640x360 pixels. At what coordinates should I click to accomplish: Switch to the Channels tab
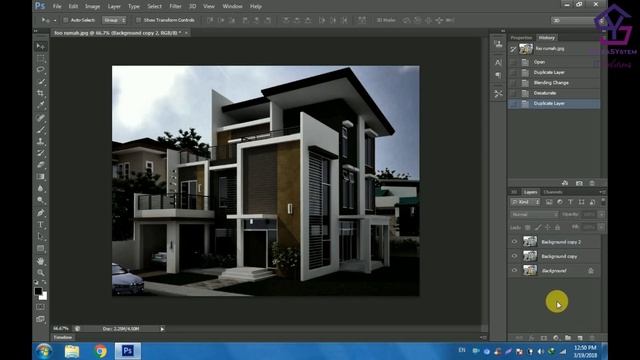pos(553,192)
